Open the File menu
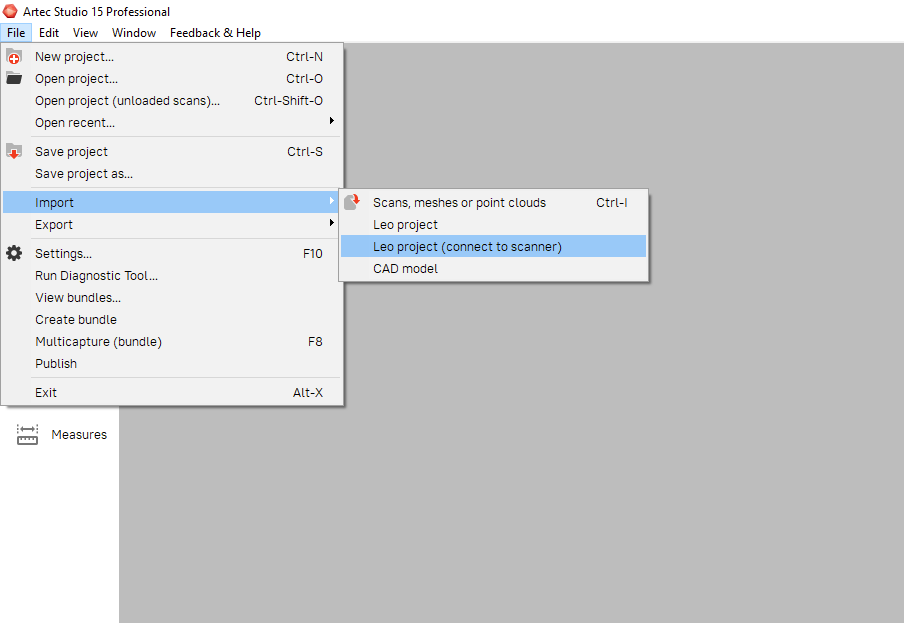The image size is (904, 623). click(16, 33)
